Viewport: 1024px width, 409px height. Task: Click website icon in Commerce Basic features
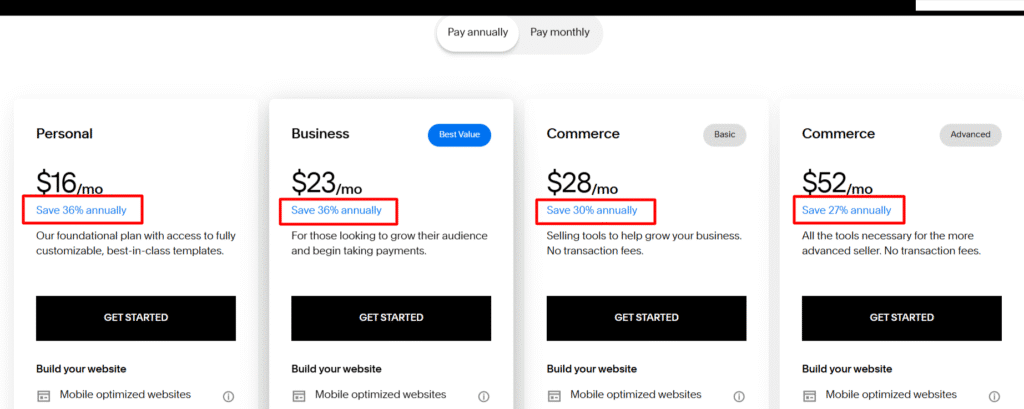[554, 396]
